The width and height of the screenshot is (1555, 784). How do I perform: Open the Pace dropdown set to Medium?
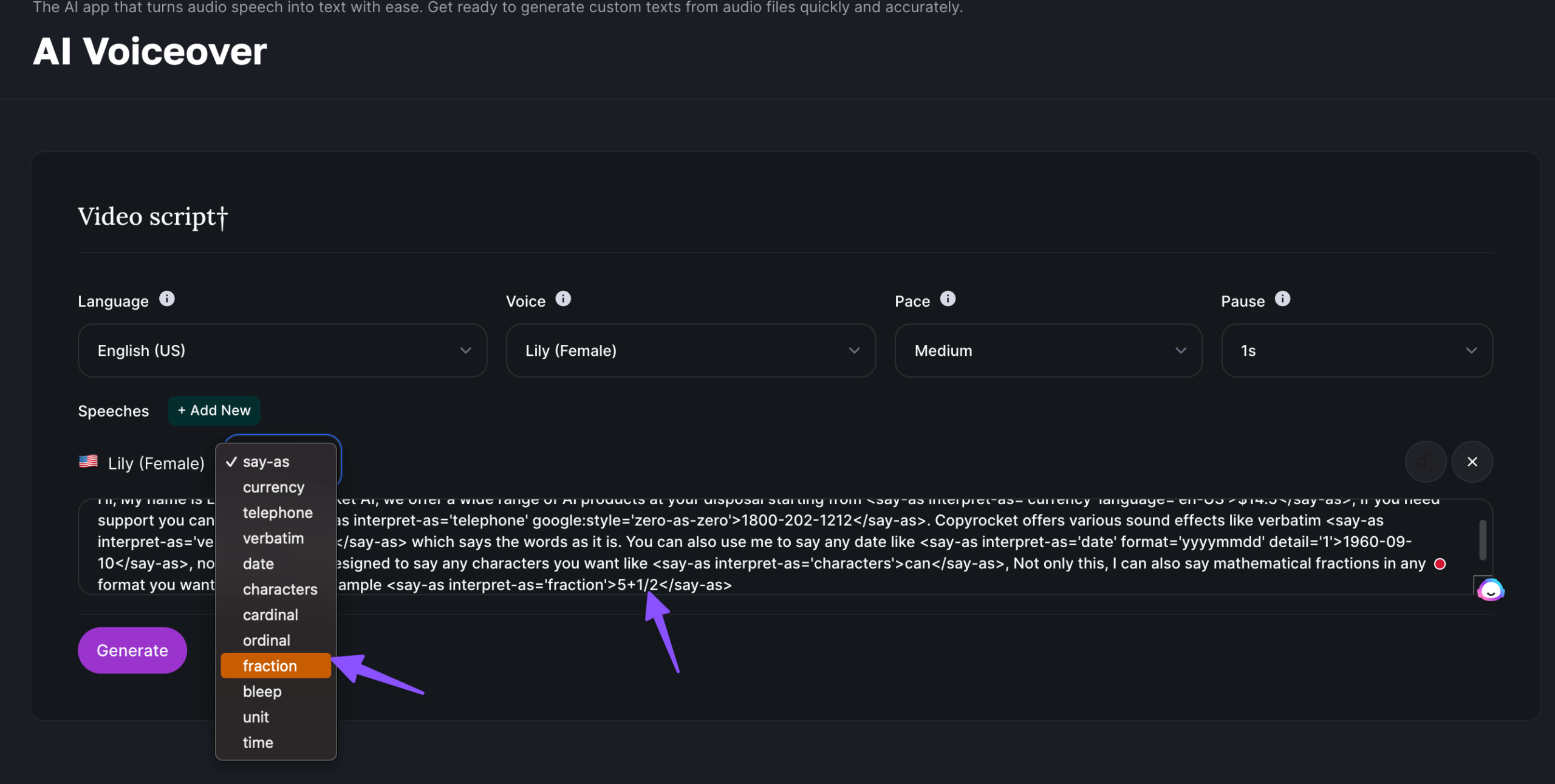point(1048,350)
